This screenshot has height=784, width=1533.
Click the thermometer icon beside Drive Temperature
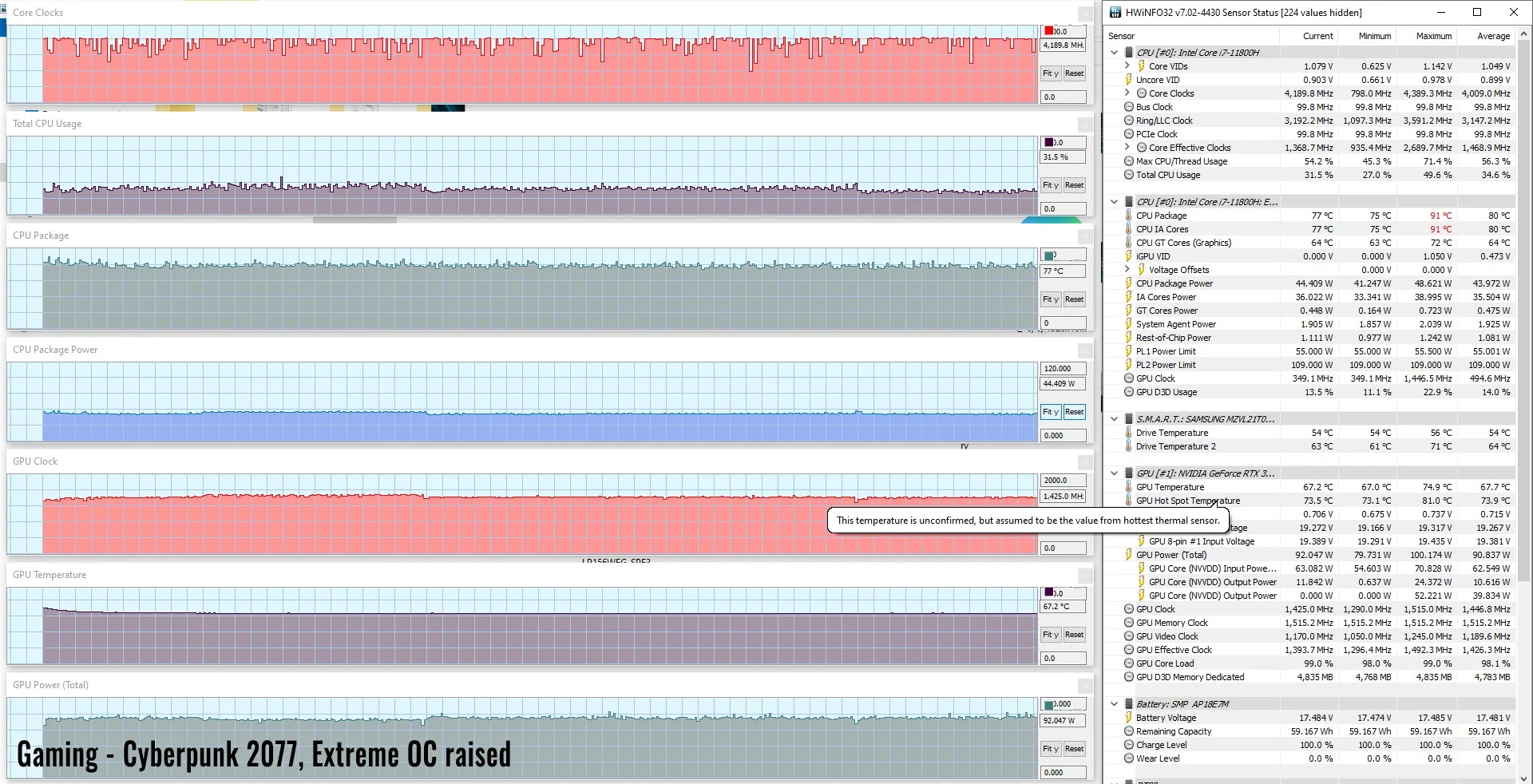coord(1129,433)
